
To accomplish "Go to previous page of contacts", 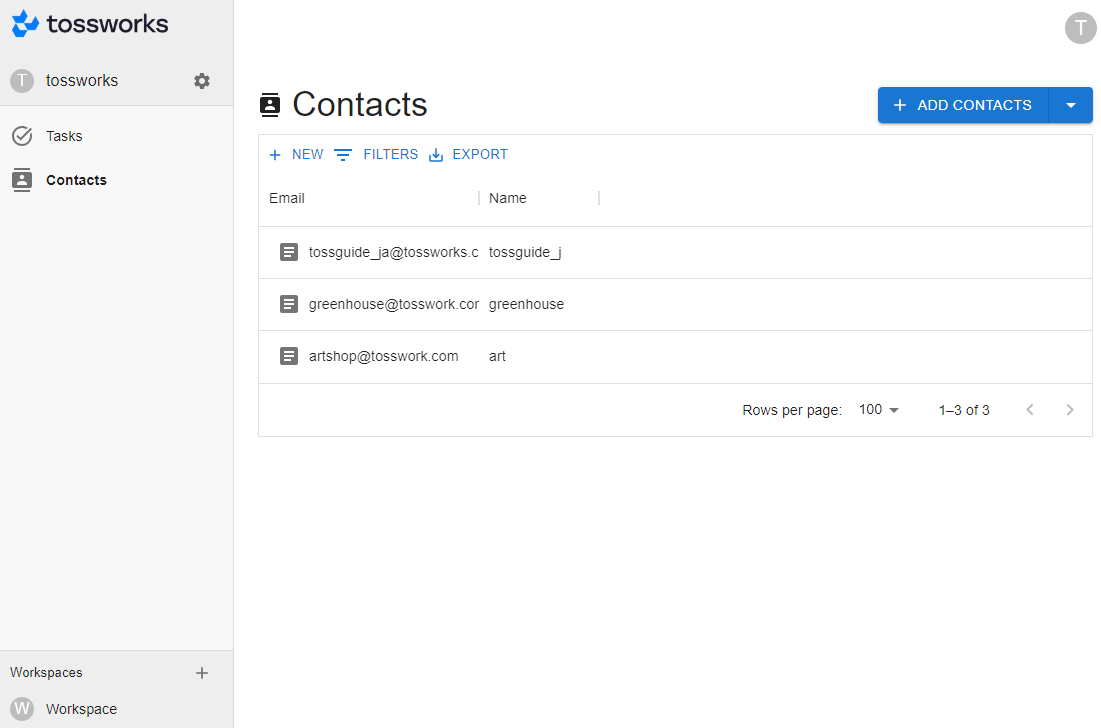I will tap(1030, 410).
